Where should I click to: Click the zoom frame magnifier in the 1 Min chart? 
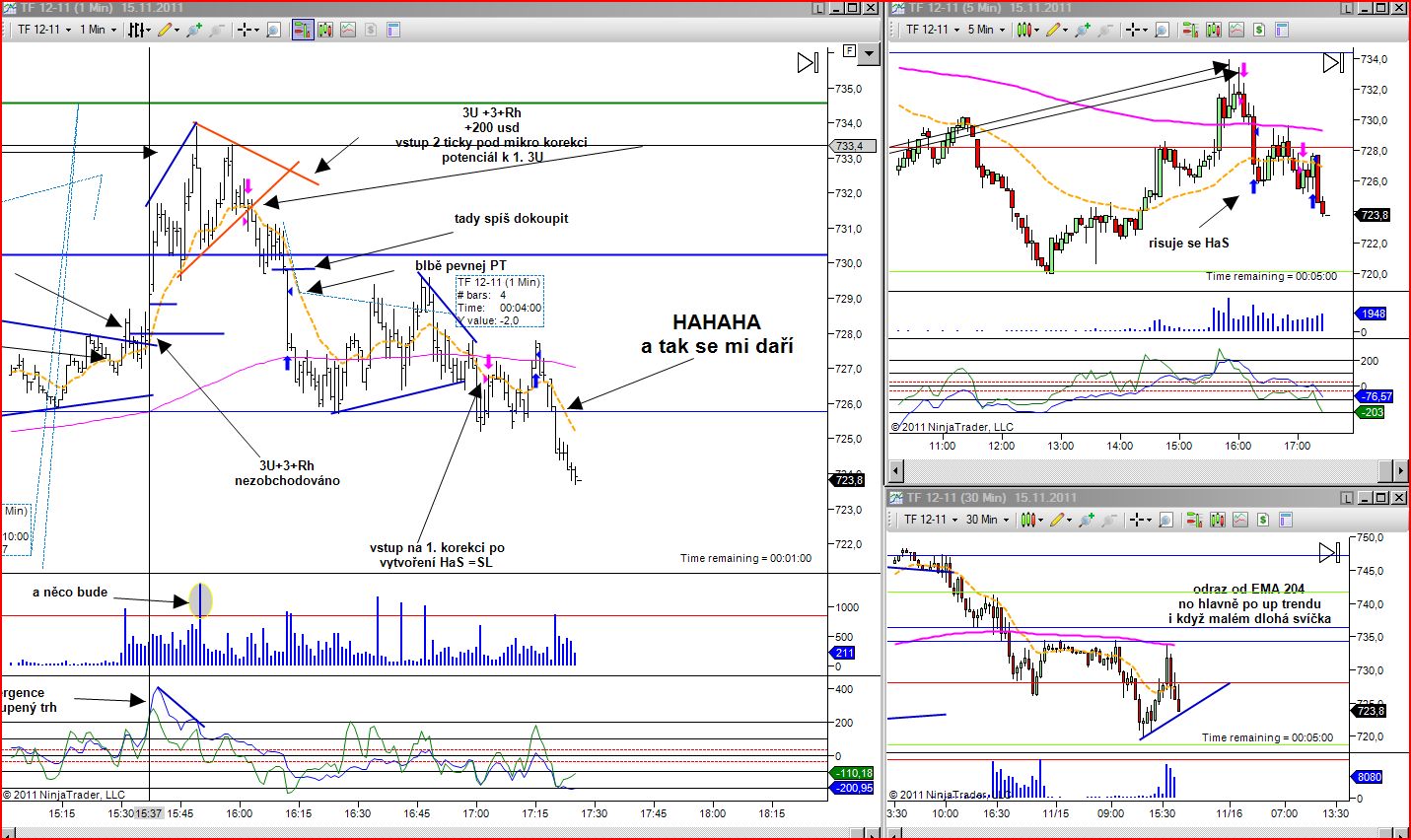(273, 30)
